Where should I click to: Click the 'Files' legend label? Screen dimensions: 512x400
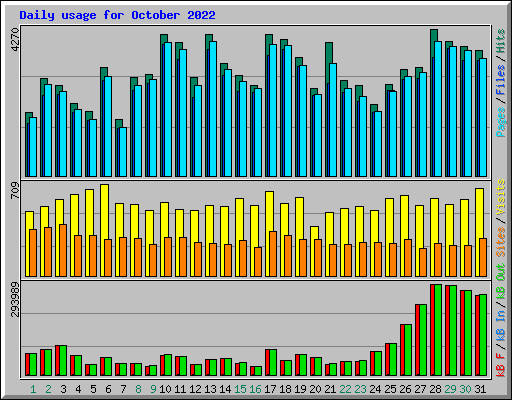[501, 80]
